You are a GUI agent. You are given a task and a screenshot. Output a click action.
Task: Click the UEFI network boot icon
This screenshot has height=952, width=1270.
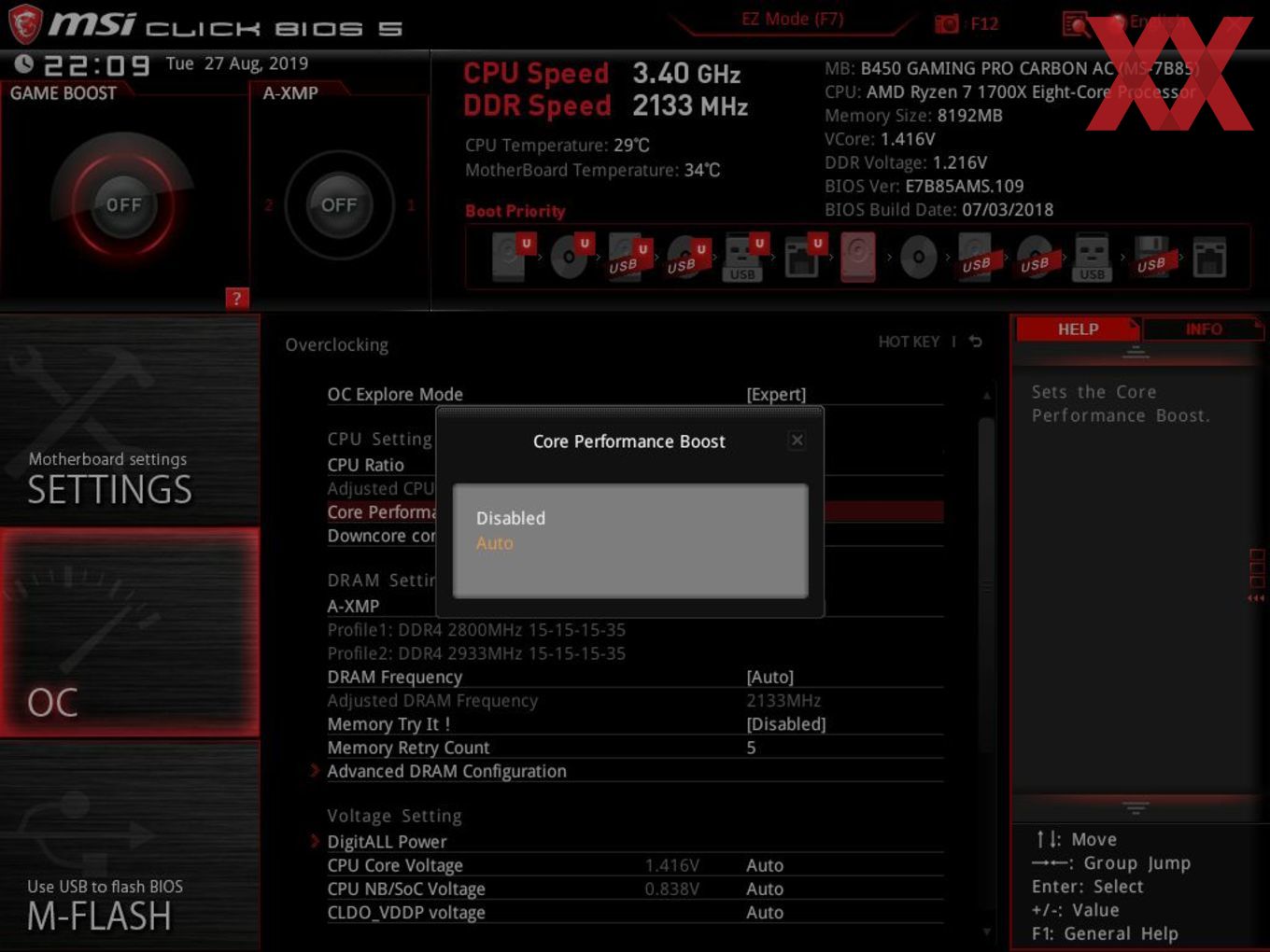click(x=803, y=257)
